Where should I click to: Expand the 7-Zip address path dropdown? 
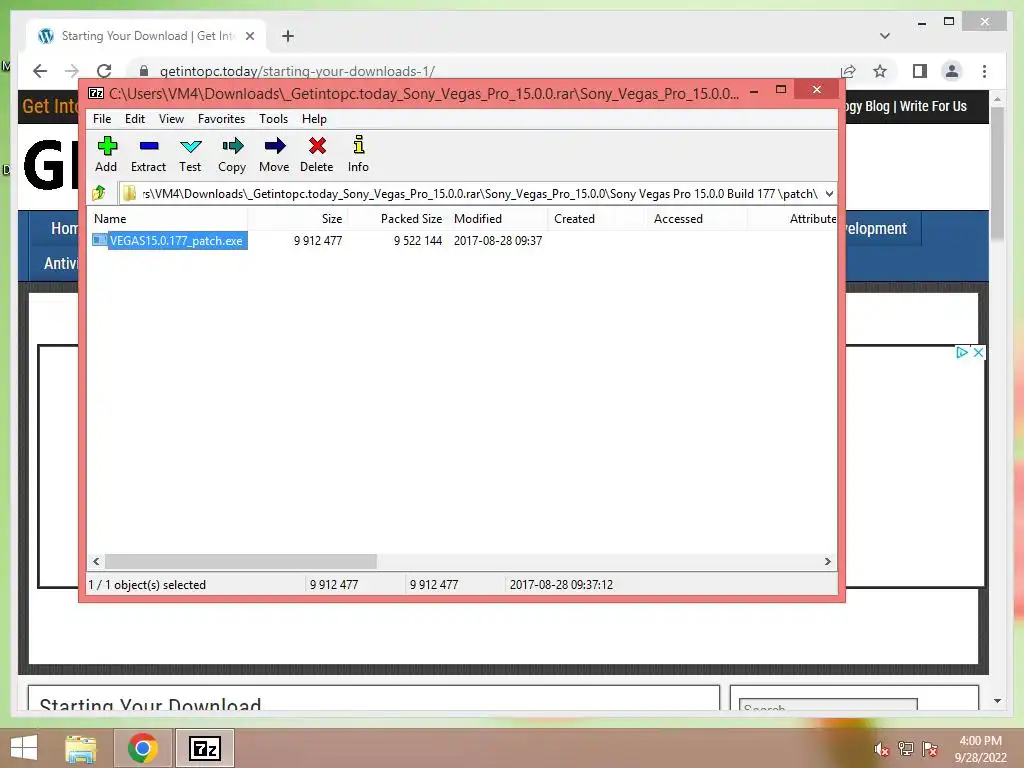click(x=829, y=193)
